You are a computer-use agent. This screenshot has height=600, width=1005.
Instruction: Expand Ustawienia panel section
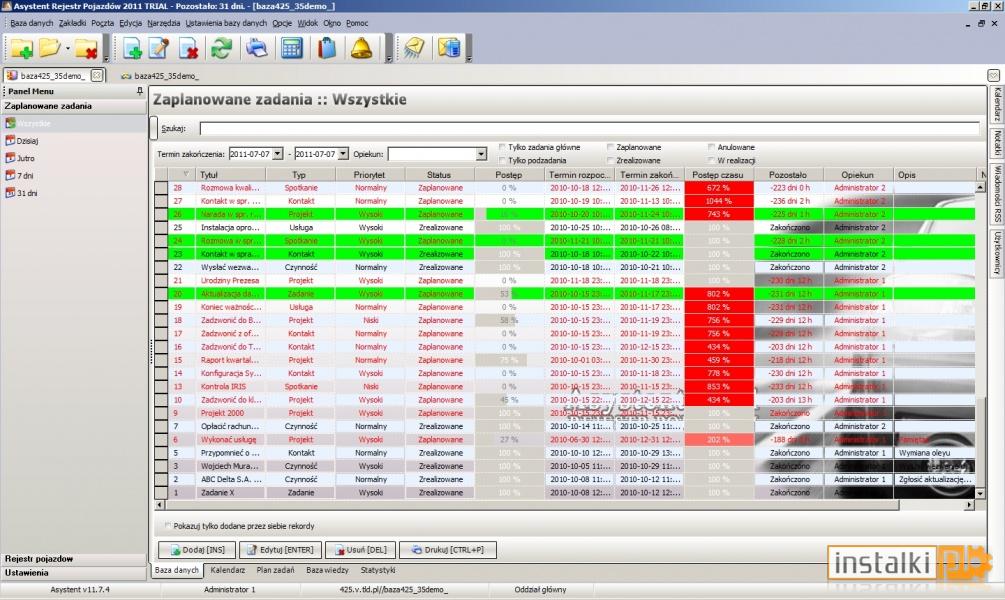point(74,573)
